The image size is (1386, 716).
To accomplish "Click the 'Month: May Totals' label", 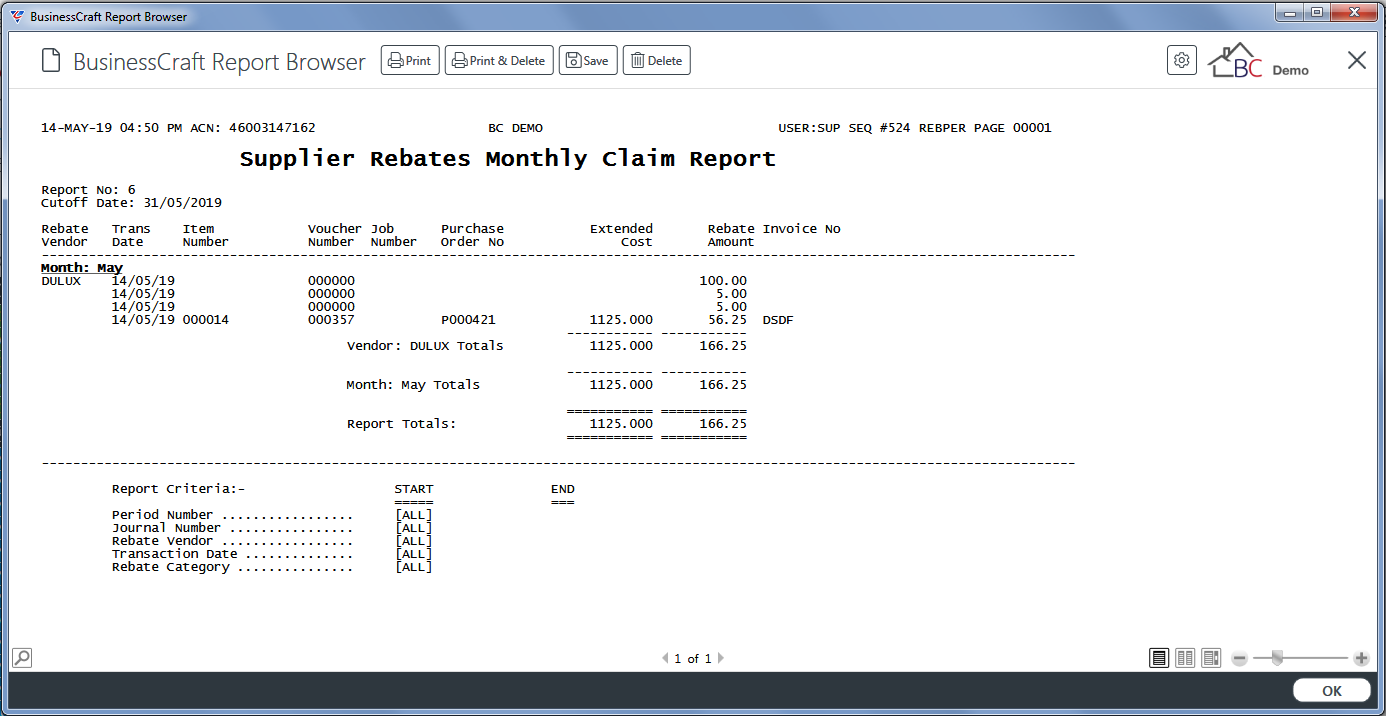I will point(413,385).
